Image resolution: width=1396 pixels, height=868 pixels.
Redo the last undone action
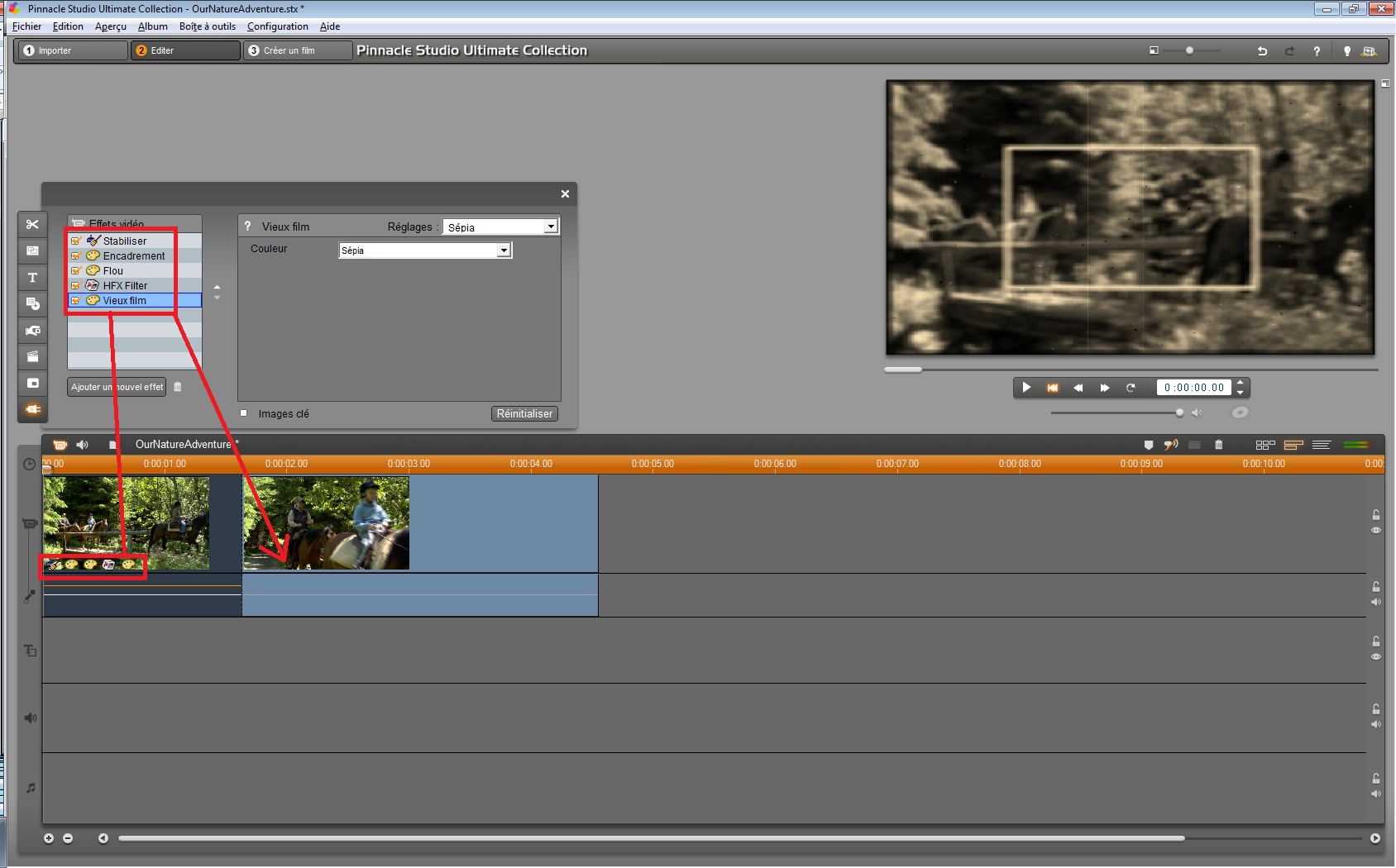1289,50
